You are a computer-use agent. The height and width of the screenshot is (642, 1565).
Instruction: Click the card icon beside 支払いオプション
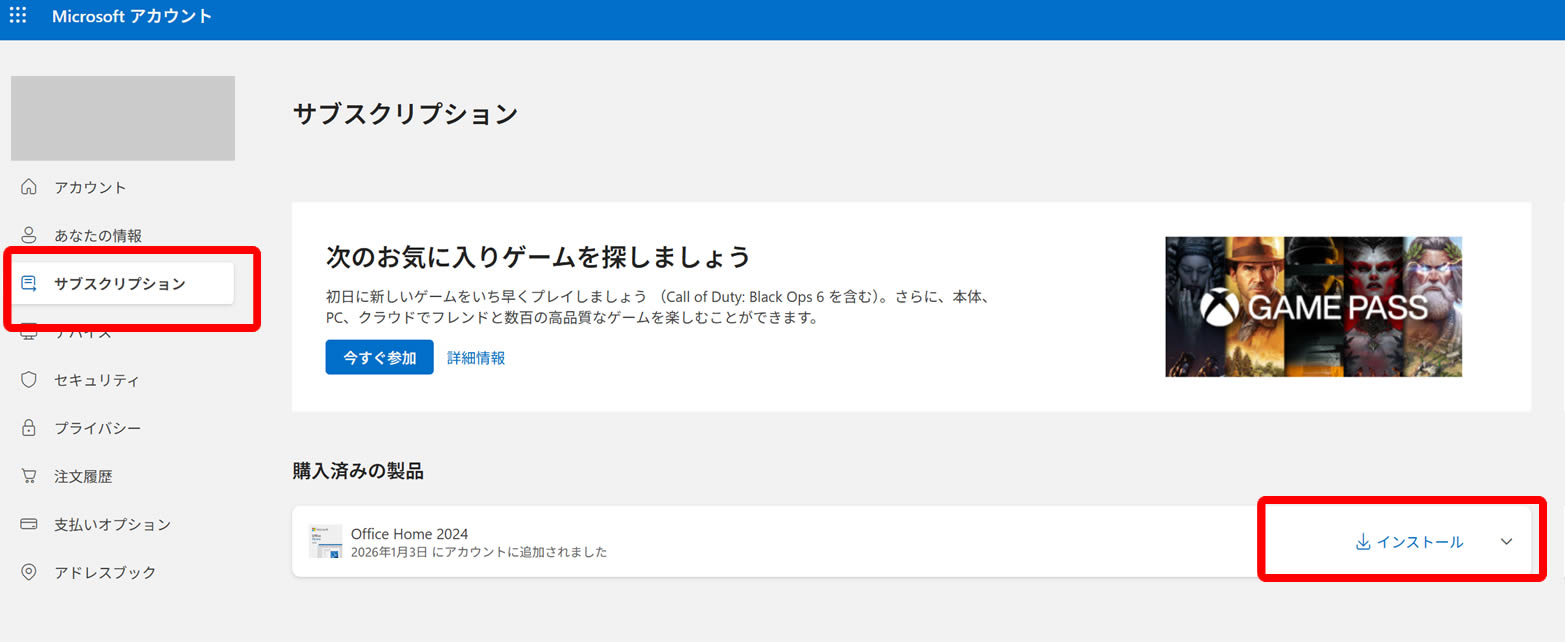29,524
